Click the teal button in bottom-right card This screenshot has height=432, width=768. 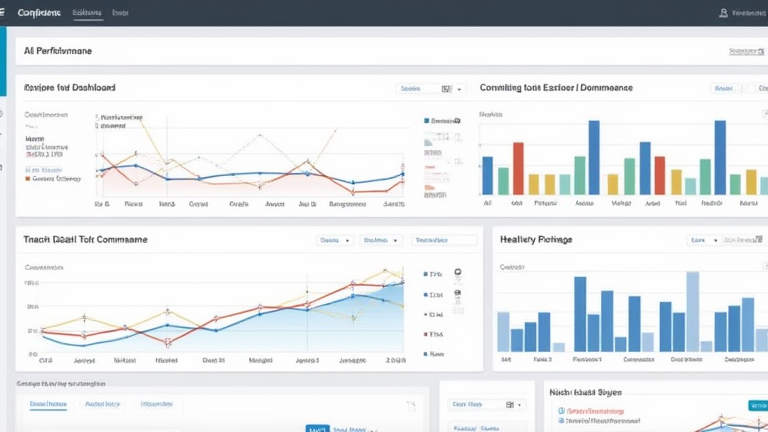pos(758,406)
